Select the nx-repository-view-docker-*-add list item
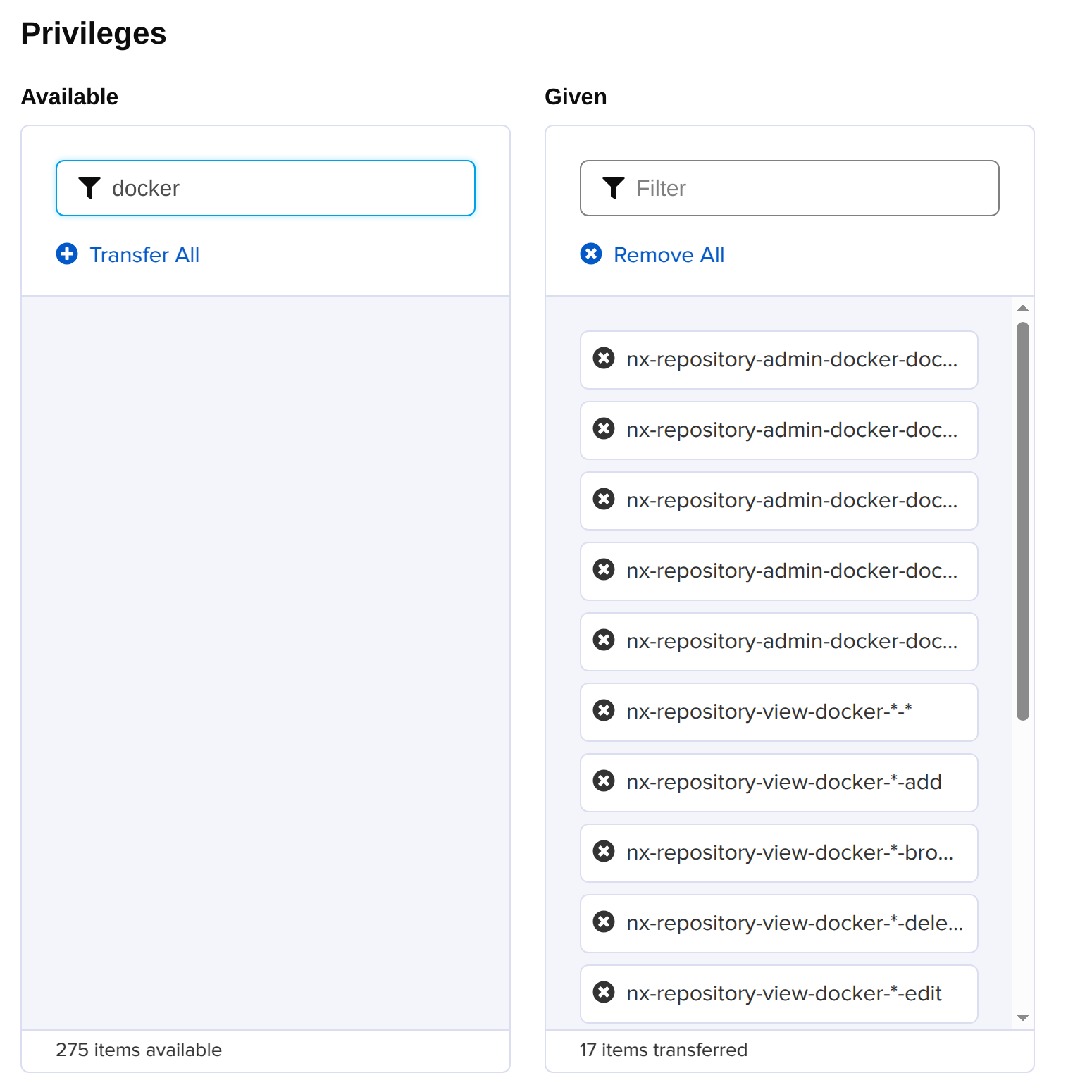Image resolution: width=1092 pixels, height=1092 pixels. (779, 783)
